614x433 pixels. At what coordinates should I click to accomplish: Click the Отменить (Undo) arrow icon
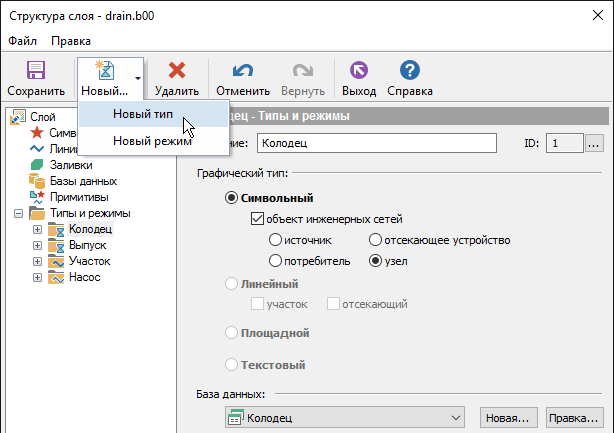click(242, 71)
